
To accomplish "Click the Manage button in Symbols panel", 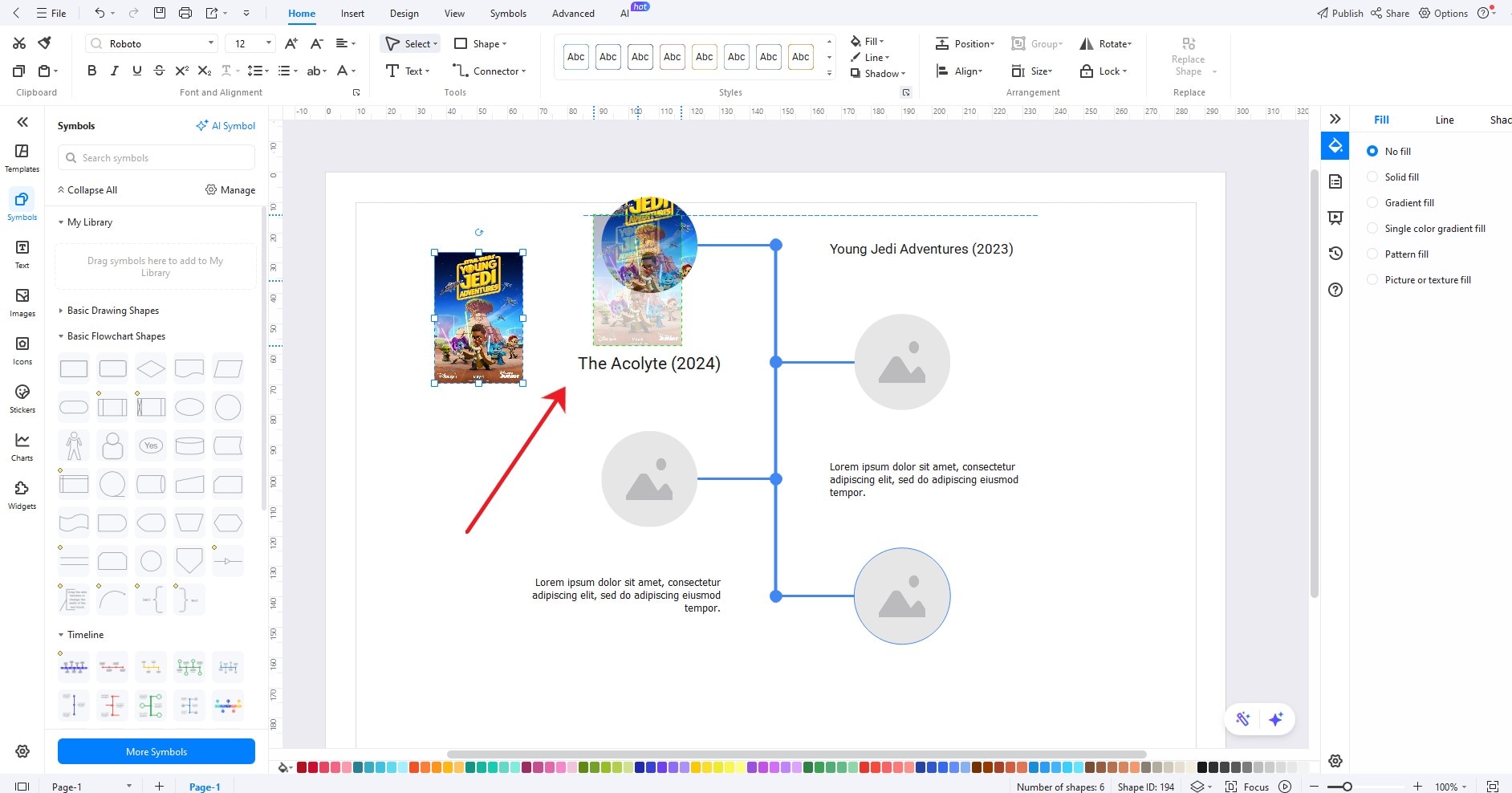I will pos(230,190).
